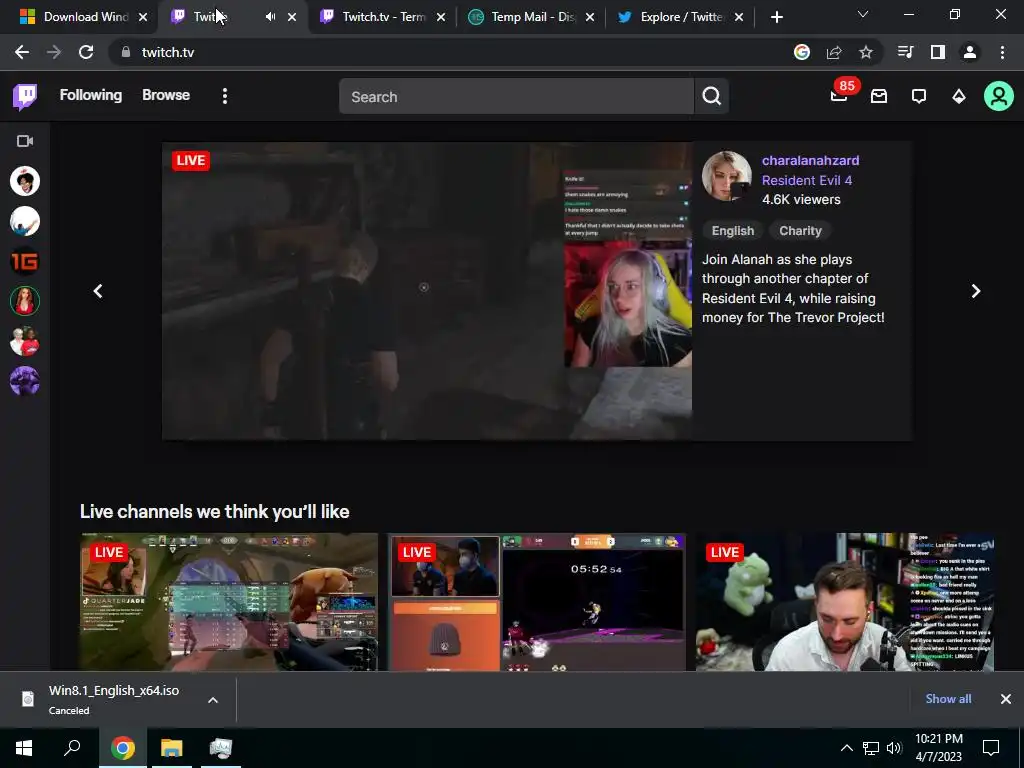This screenshot has width=1024, height=768.
Task: Open the three-dot More menu in Twitch nav
Action: pos(225,97)
